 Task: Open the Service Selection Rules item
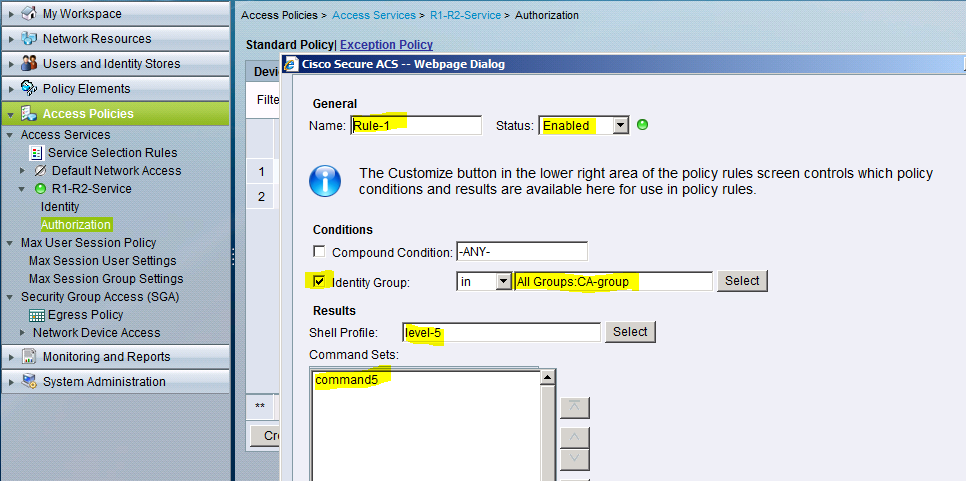pos(113,153)
